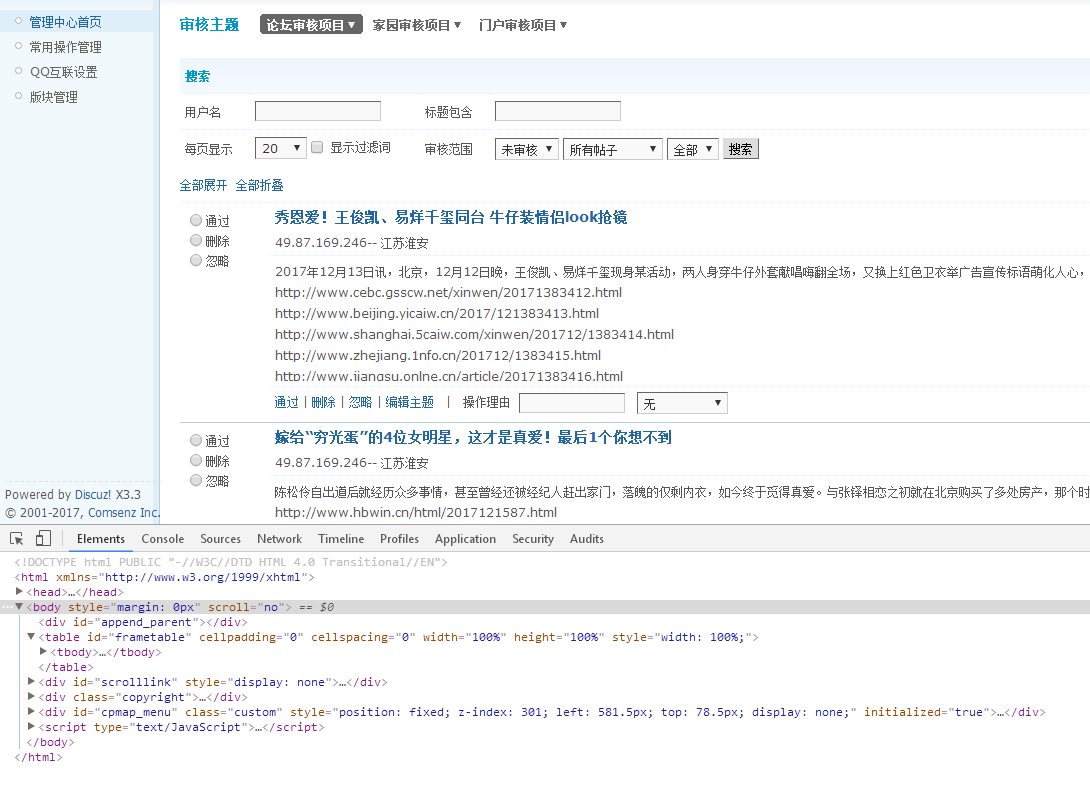Click the 通过 link below the first post
This screenshot has width=1090, height=785.
tap(286, 402)
